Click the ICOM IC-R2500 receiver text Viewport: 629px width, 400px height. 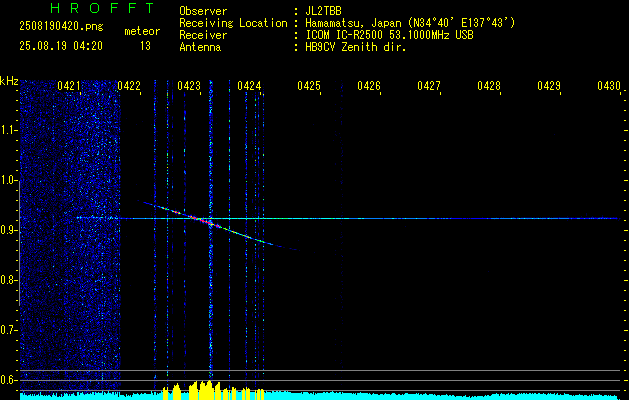[389, 35]
